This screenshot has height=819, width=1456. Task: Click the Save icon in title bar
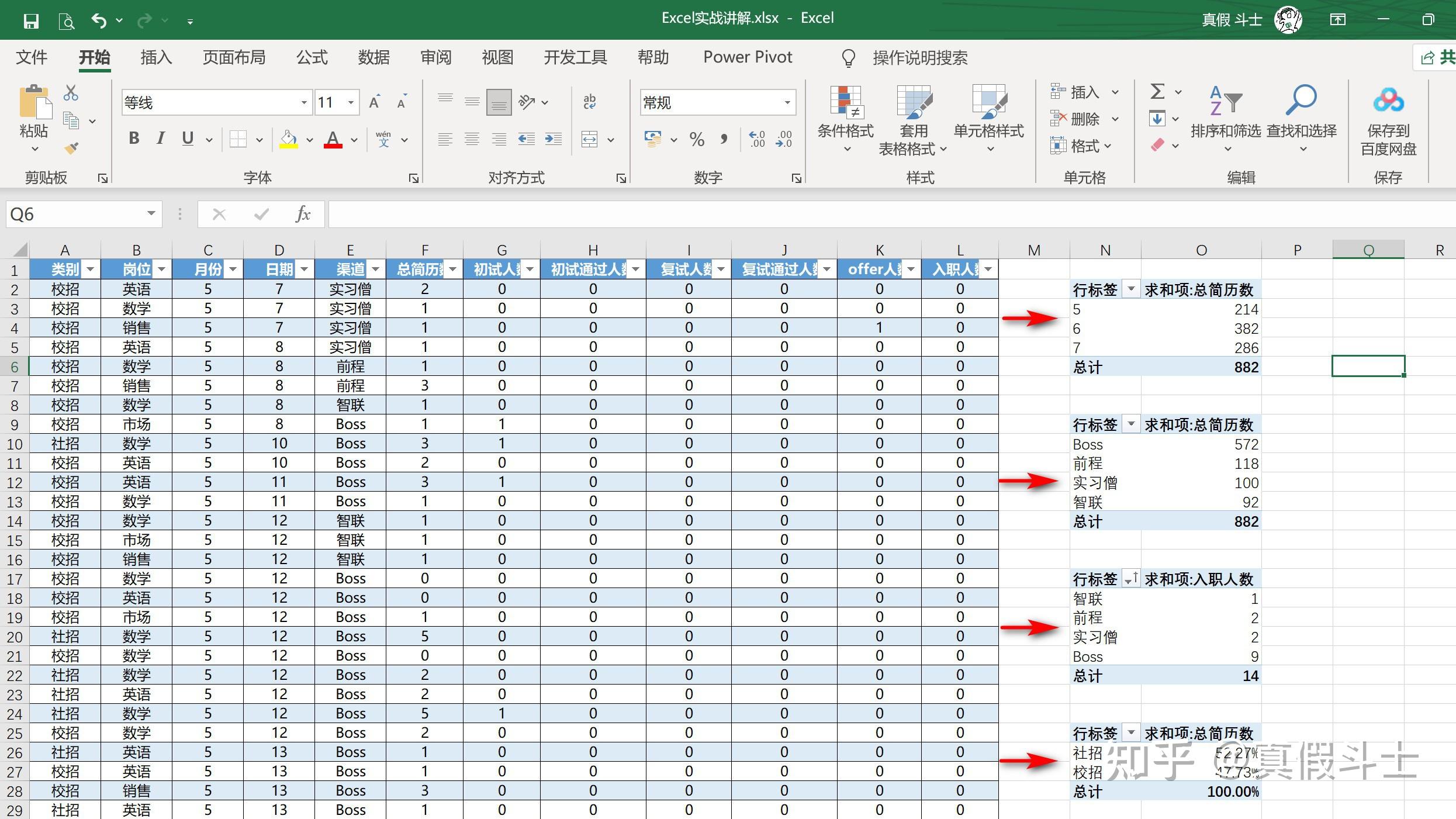(31, 22)
